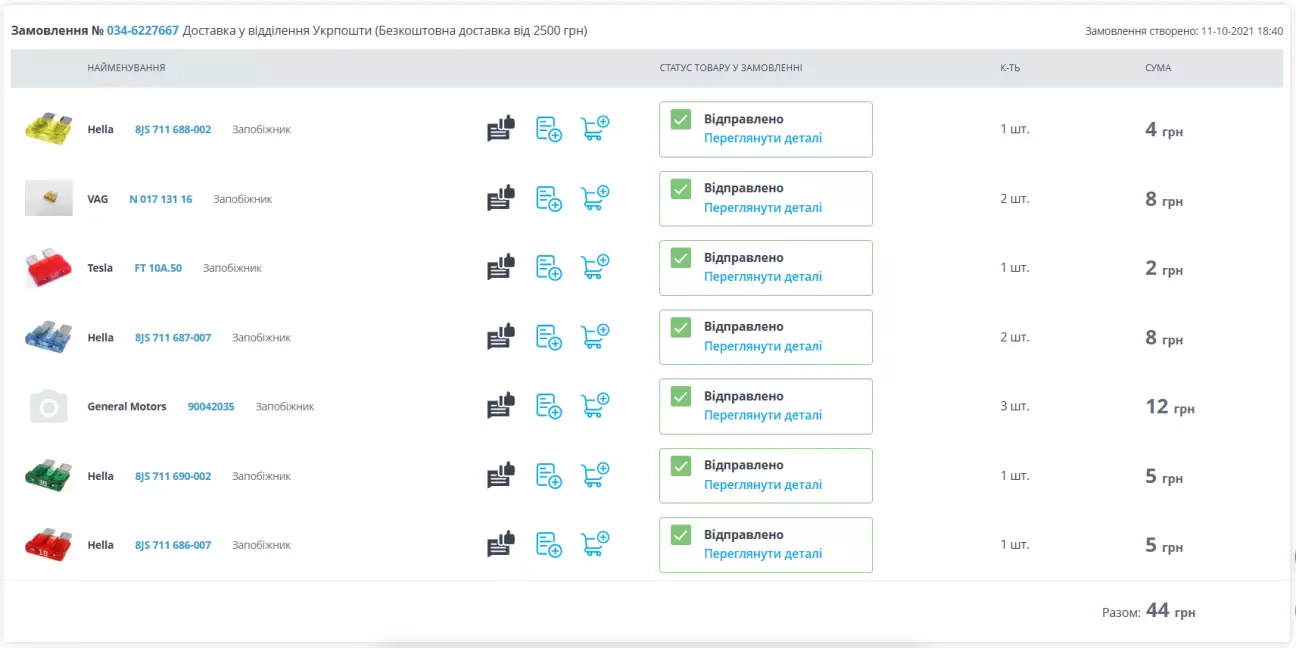Image resolution: width=1296 pixels, height=648 pixels.
Task: Add Hella 8JS 711 688-002 to a list
Action: (x=549, y=129)
